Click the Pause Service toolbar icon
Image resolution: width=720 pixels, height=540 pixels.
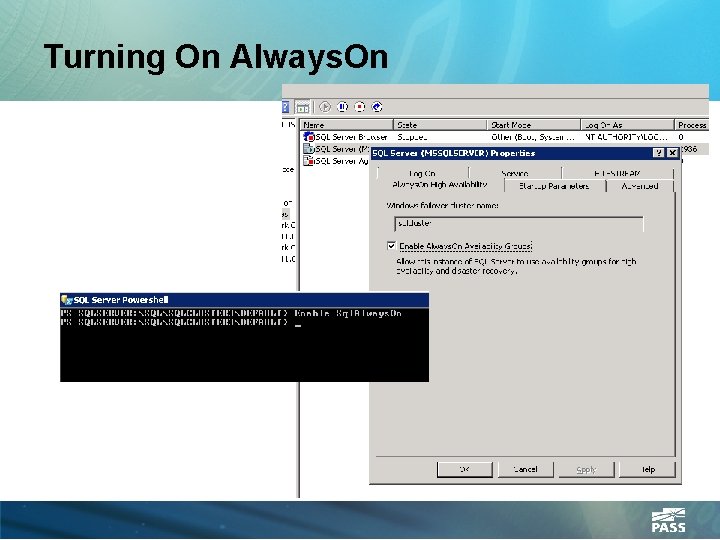[x=342, y=107]
